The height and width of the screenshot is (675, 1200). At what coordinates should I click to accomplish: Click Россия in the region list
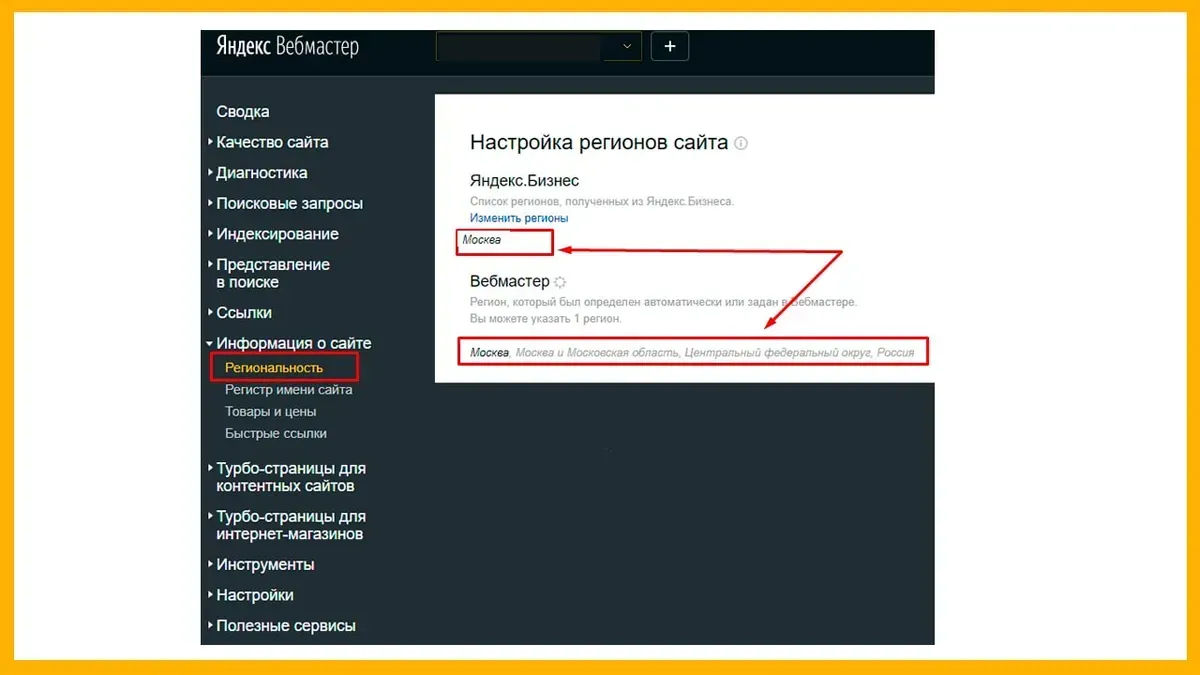pos(895,352)
